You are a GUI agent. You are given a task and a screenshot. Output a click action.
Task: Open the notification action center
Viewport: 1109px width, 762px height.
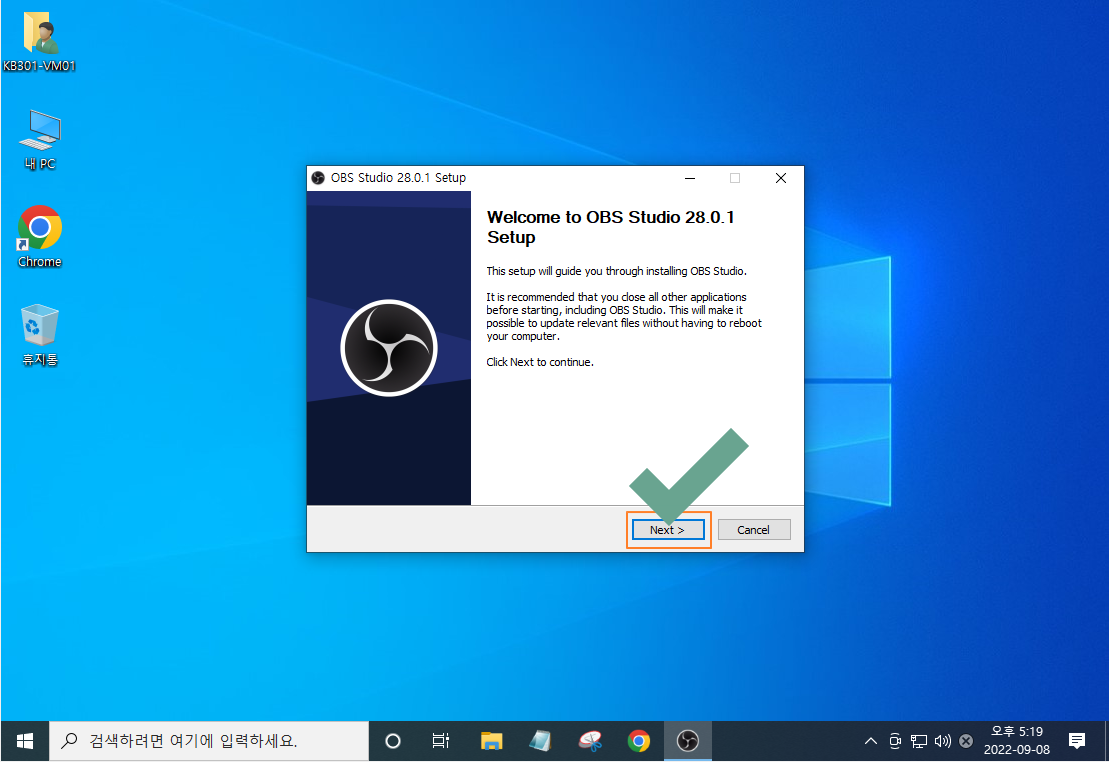[x=1076, y=741]
